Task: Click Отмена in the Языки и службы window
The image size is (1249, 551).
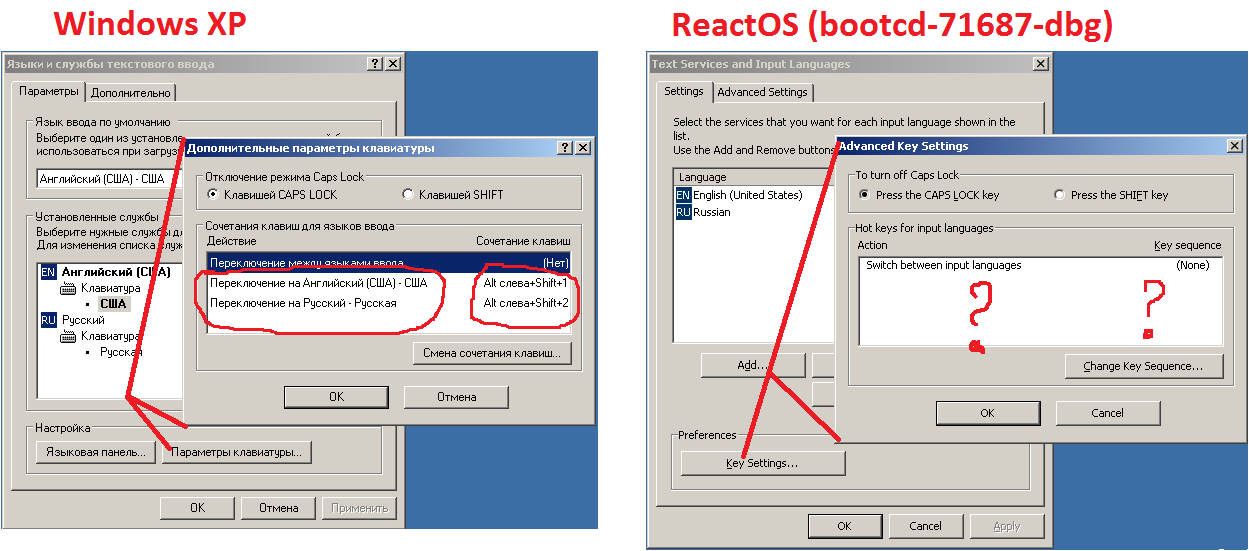Action: pos(279,508)
